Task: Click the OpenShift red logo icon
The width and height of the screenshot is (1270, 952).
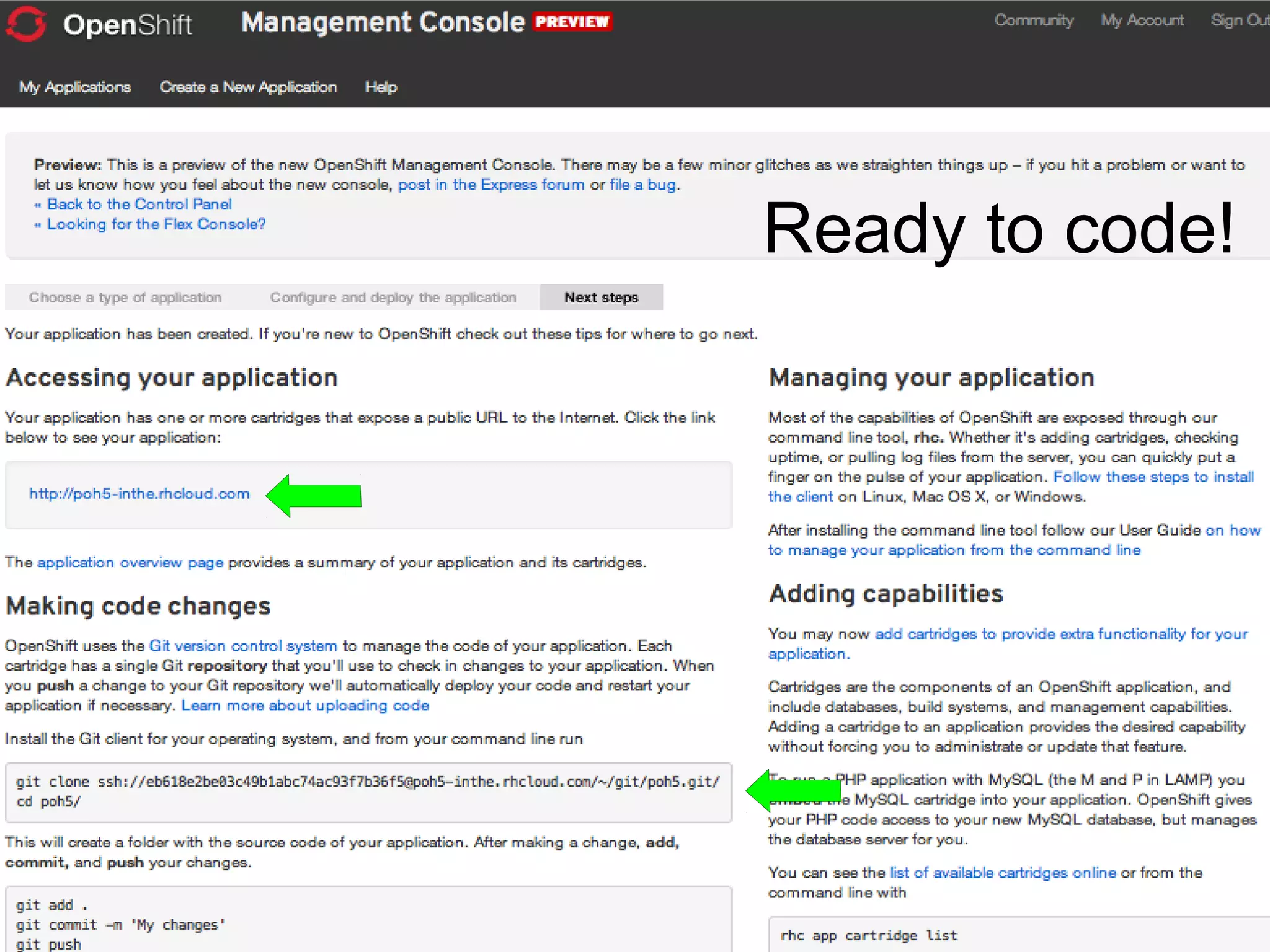Action: [x=26, y=24]
